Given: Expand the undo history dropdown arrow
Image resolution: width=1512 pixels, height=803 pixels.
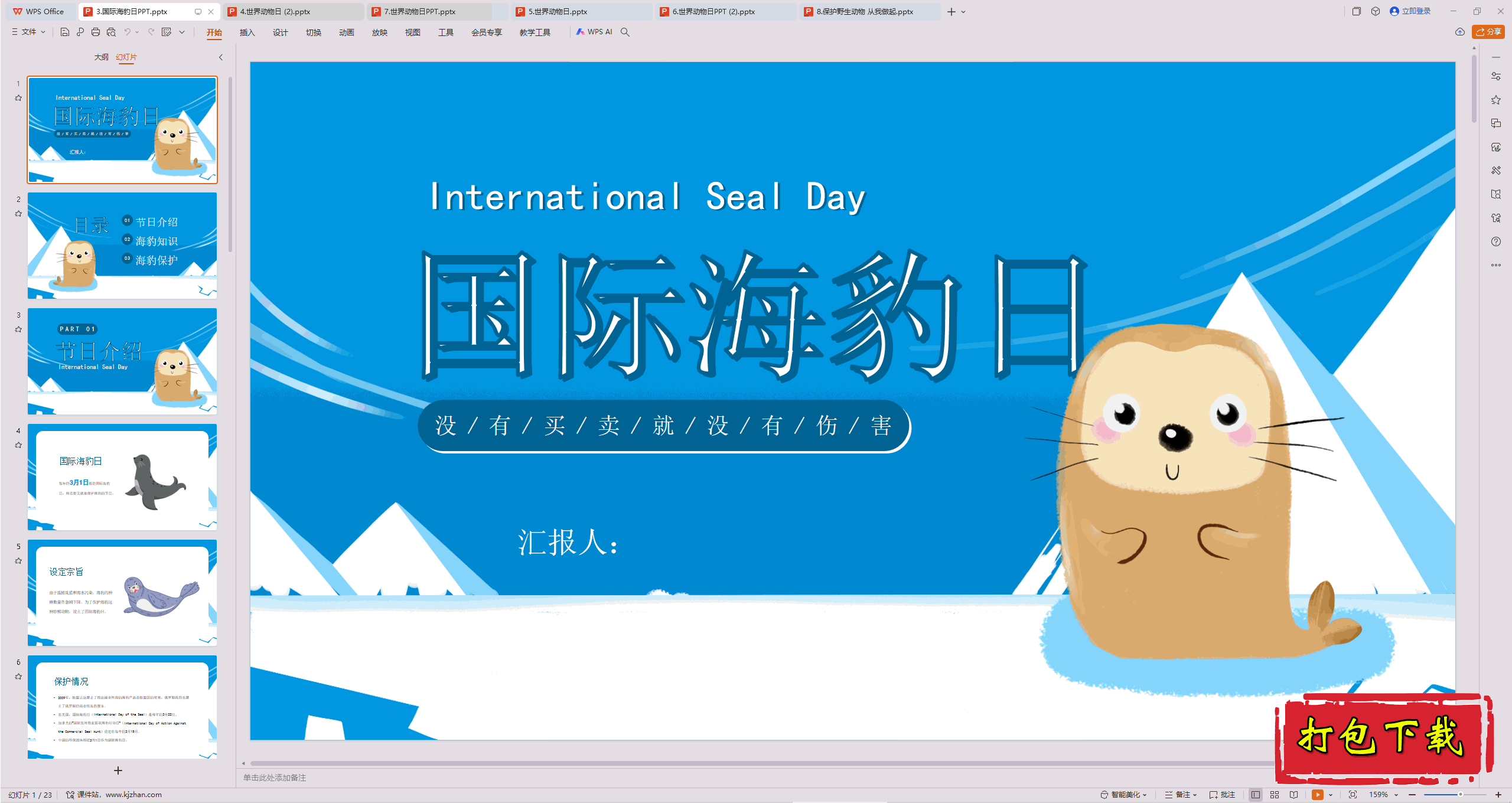Looking at the screenshot, I should [x=138, y=32].
